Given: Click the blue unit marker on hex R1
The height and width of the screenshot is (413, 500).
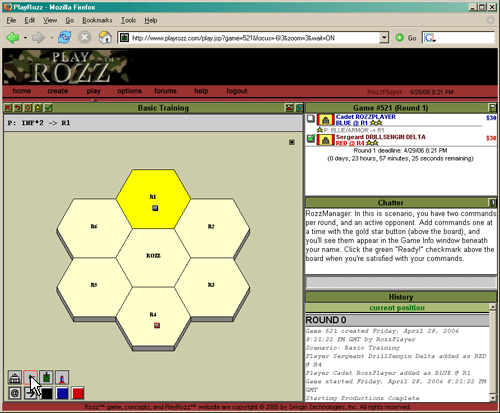Looking at the screenshot, I should [155, 208].
